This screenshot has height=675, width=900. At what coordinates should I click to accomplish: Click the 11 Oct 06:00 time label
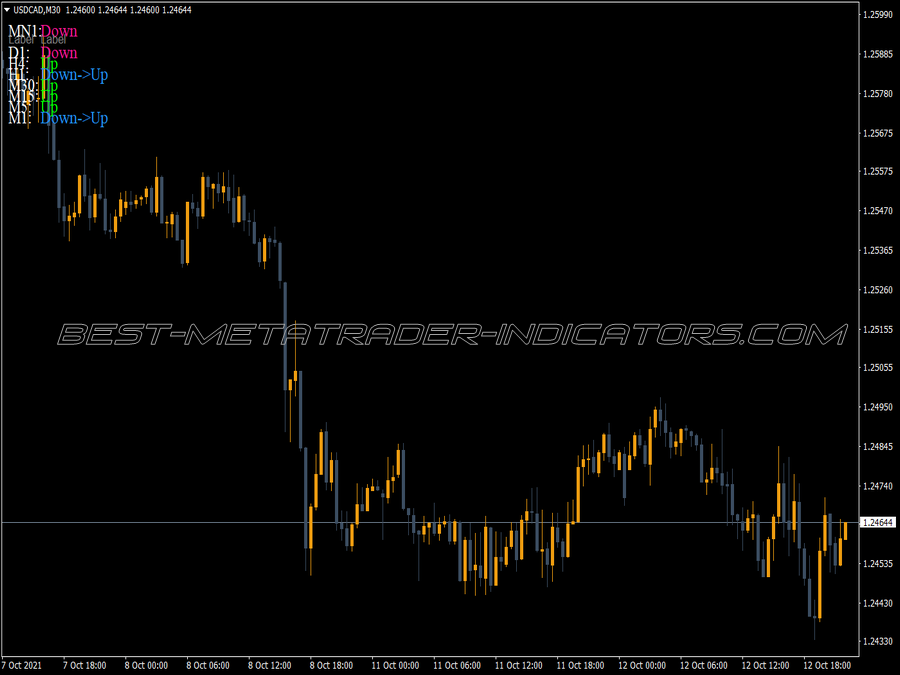457,666
